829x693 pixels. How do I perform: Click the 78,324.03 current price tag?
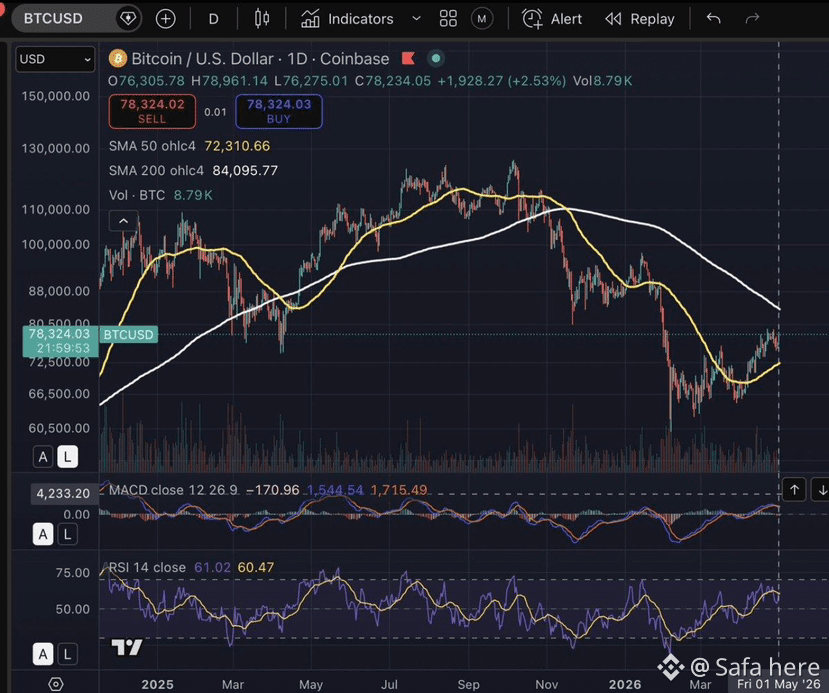(60, 341)
